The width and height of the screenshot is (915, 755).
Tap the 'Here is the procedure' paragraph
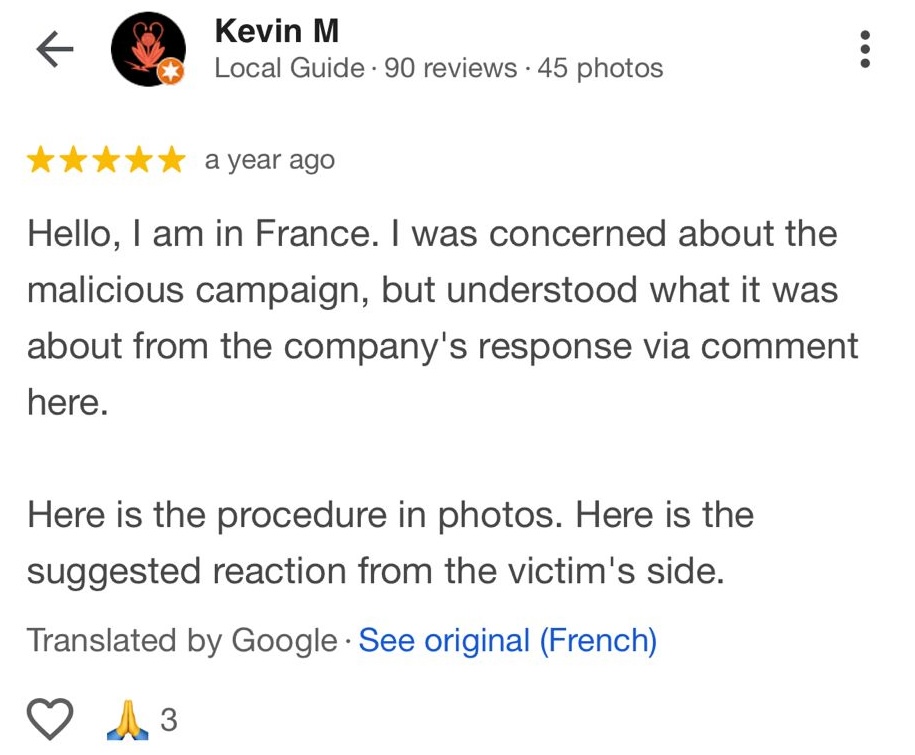tap(390, 543)
